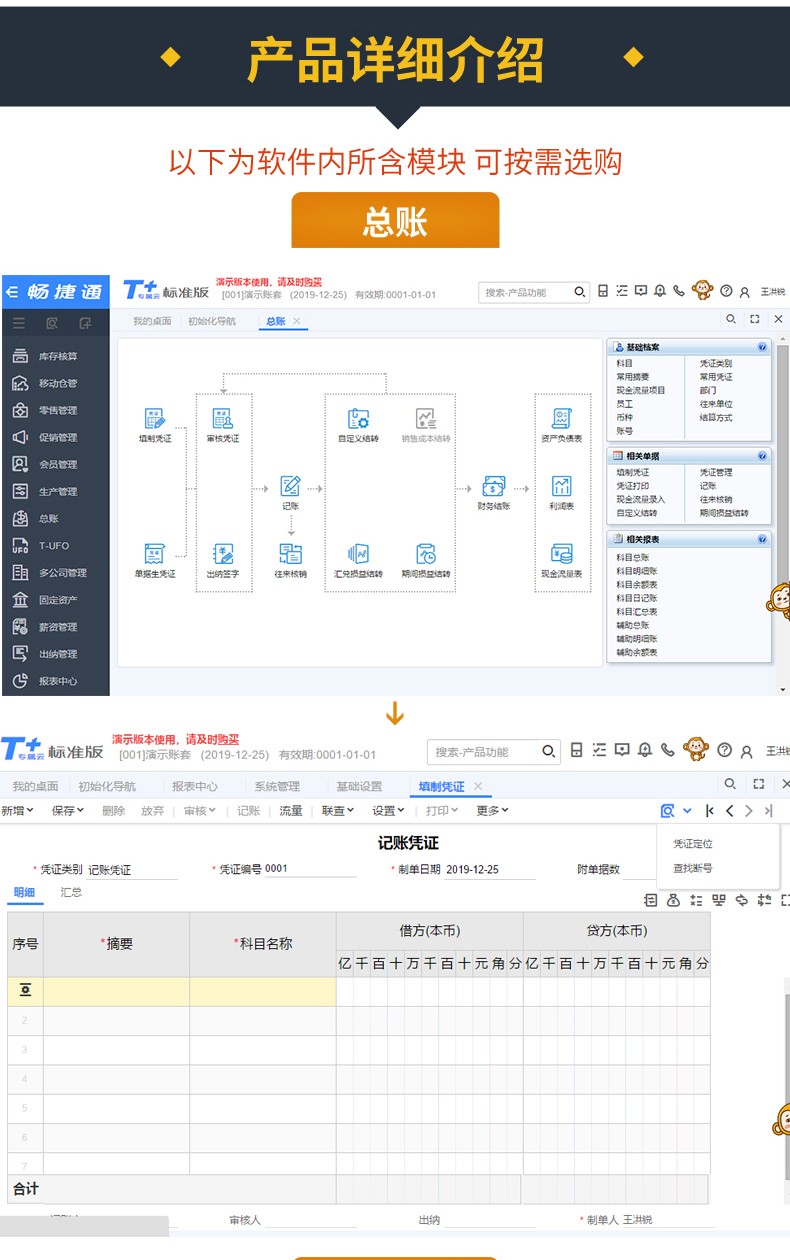Image resolution: width=790 pixels, height=1260 pixels.
Task: Open 资产负债表 report icon
Action: [562, 418]
